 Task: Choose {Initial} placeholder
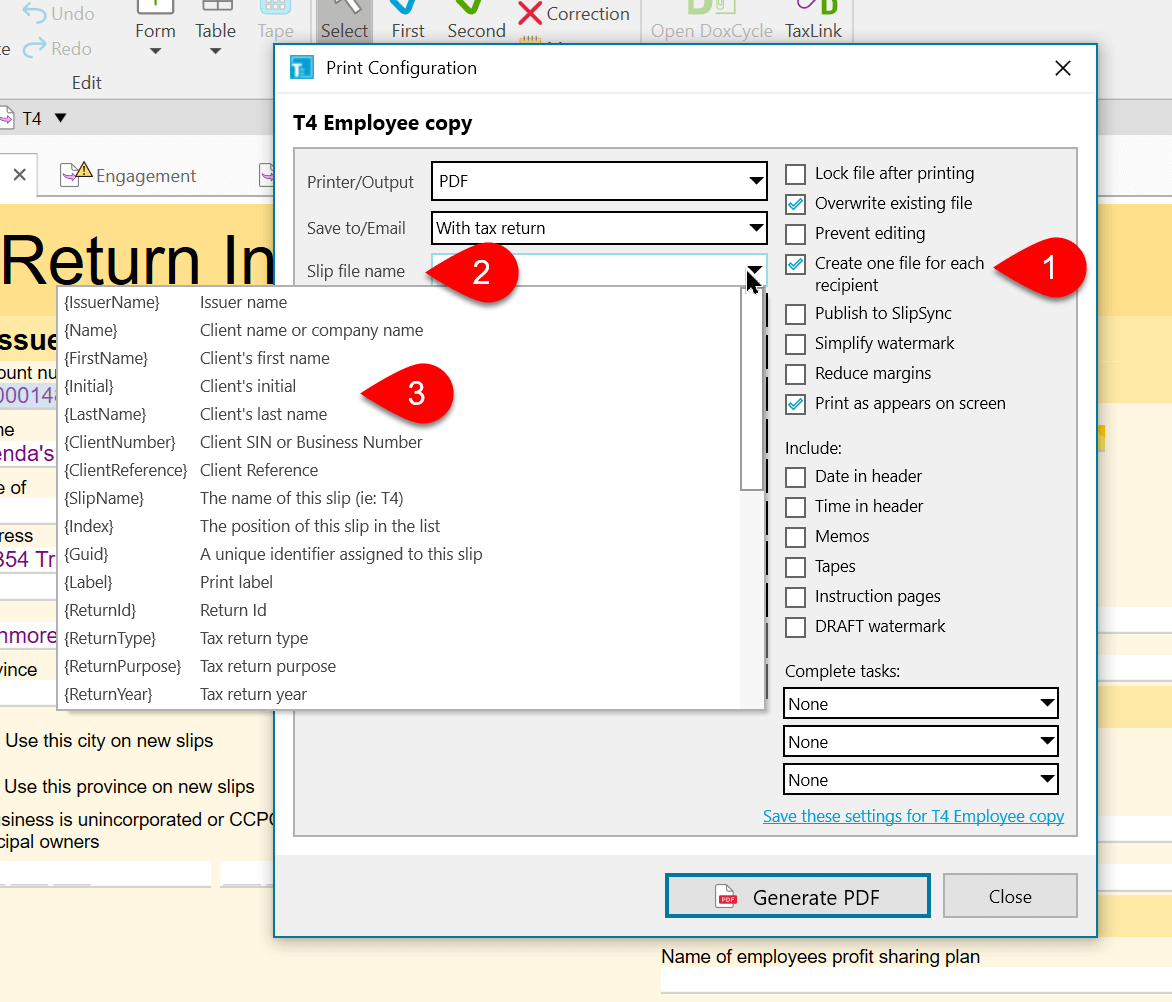pyautogui.click(x=400, y=386)
